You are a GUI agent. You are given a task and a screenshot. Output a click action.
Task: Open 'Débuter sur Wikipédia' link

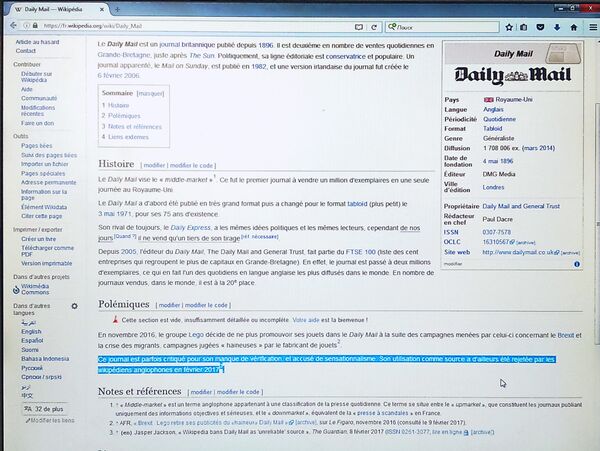[36, 77]
